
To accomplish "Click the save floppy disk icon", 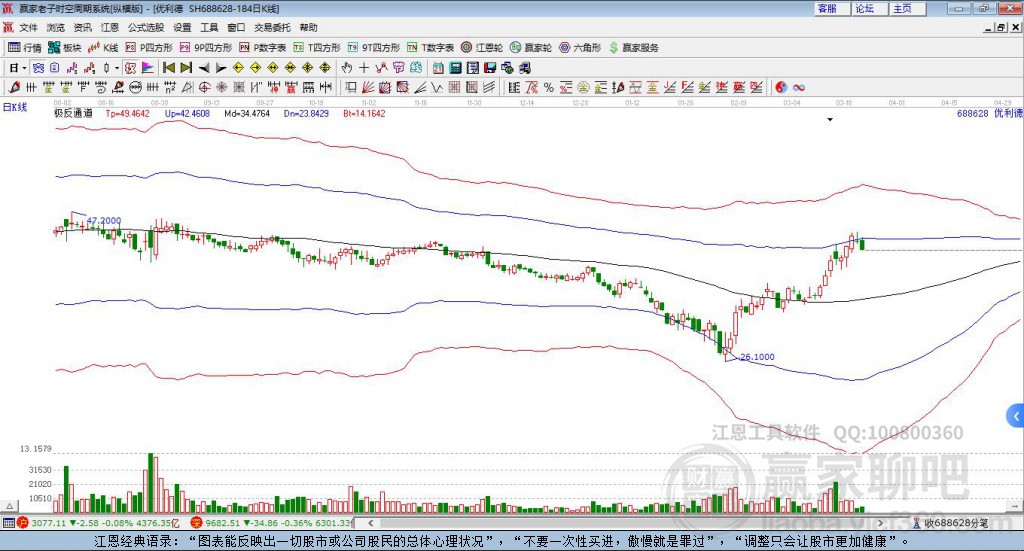I will pos(490,68).
